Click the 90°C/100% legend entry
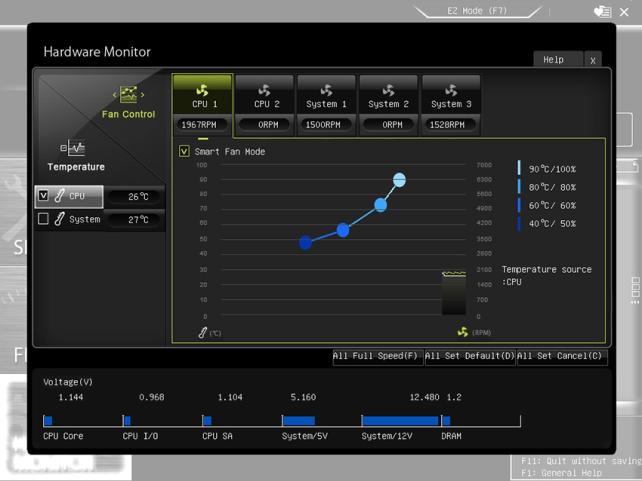This screenshot has width=642, height=481. (547, 169)
